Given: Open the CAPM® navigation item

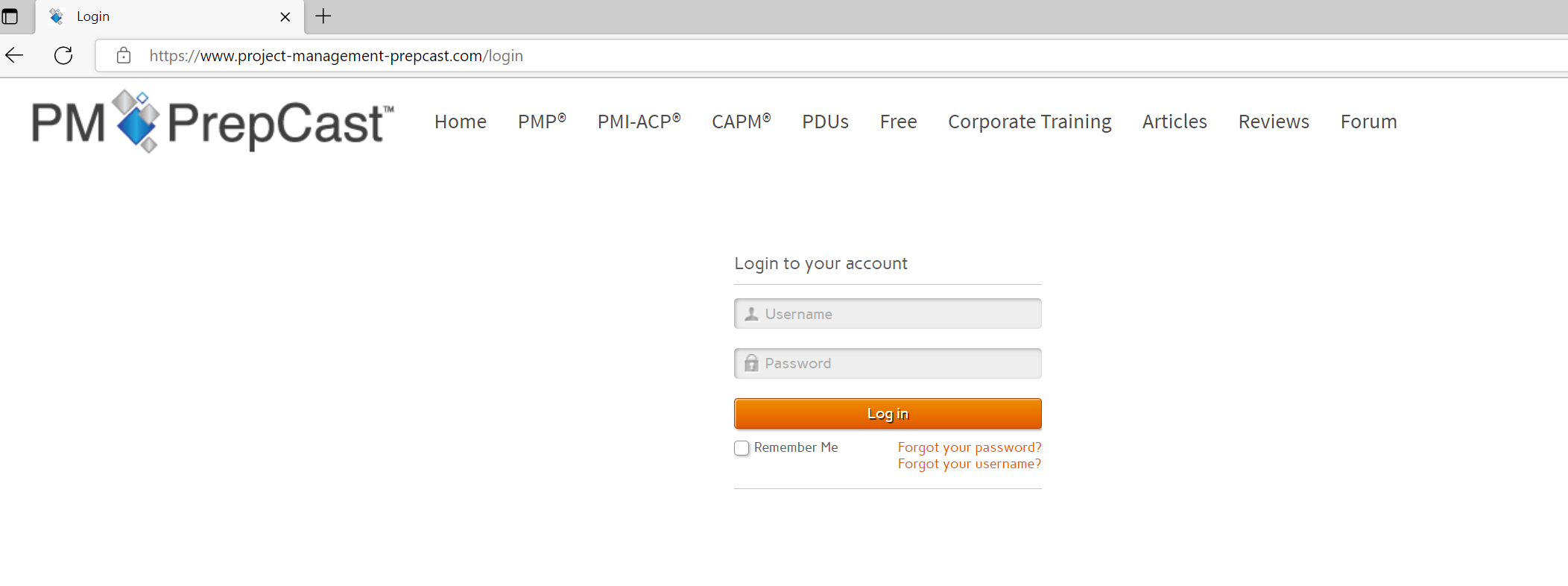Looking at the screenshot, I should click(x=741, y=122).
